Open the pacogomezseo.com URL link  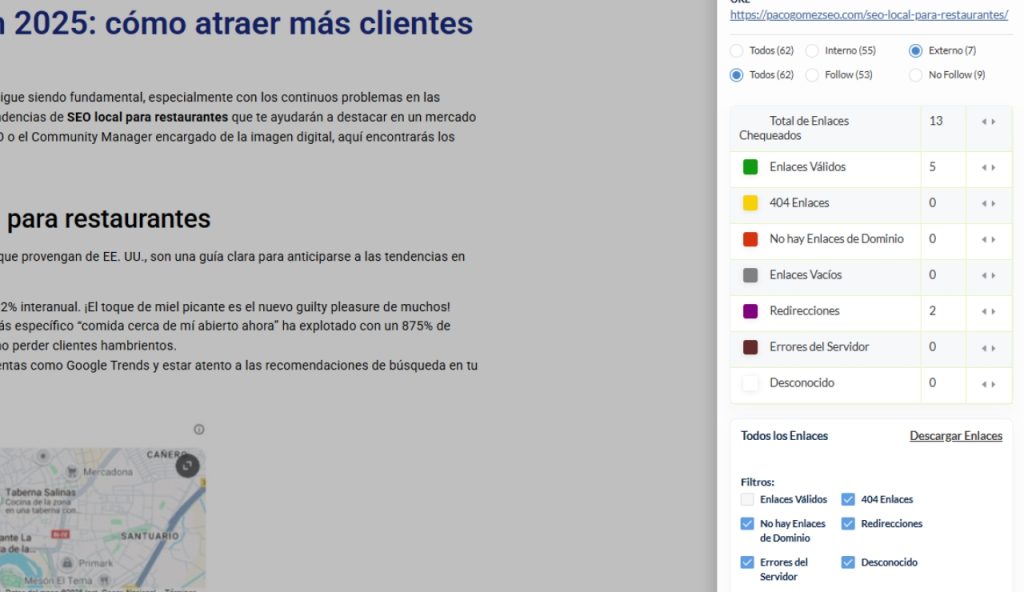[868, 15]
